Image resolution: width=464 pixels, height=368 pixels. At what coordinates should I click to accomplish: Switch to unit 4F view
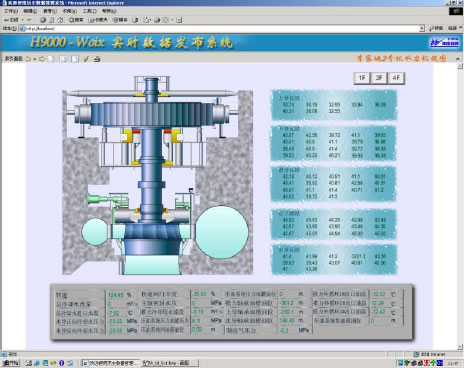(x=396, y=78)
